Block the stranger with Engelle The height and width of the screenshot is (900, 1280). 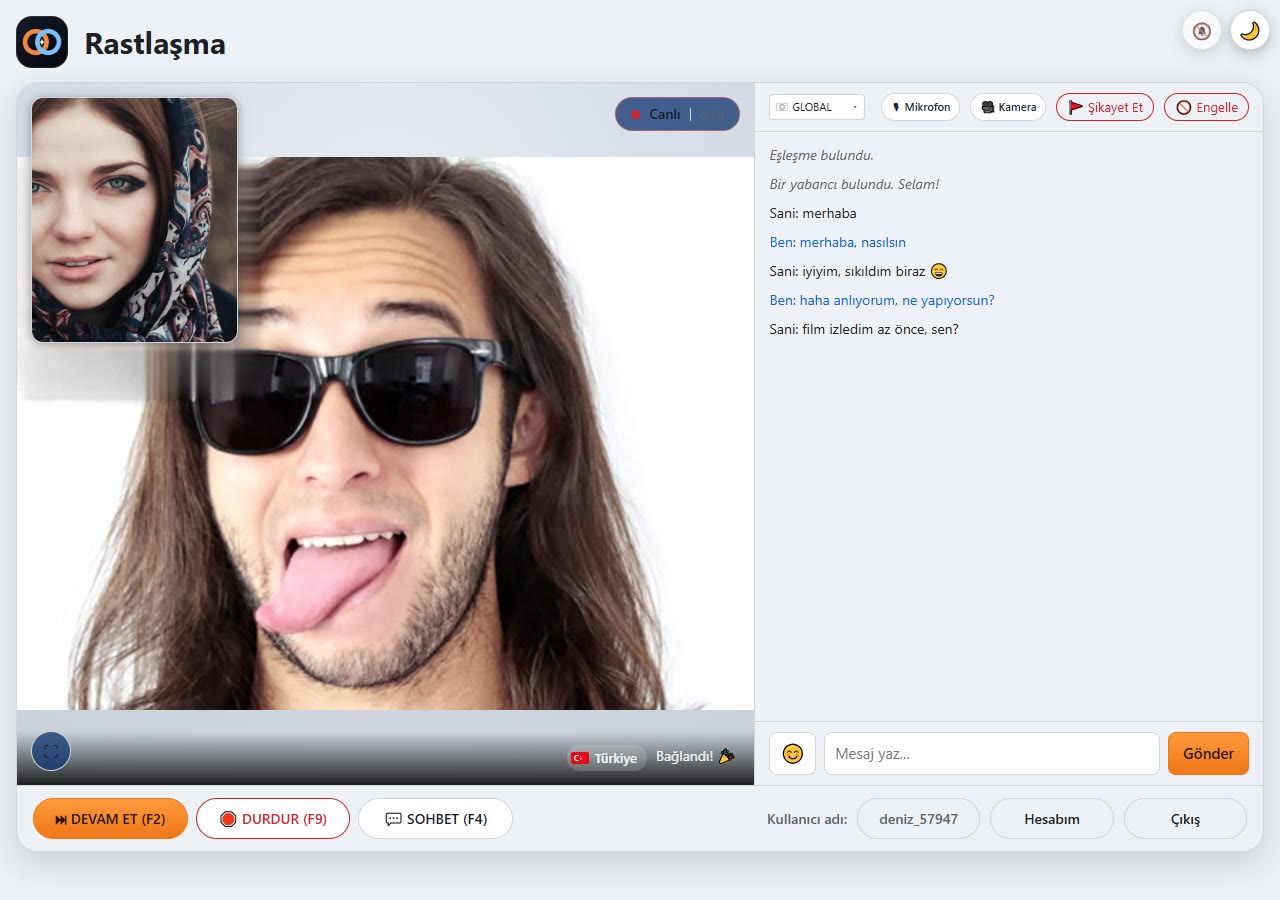tap(1207, 107)
